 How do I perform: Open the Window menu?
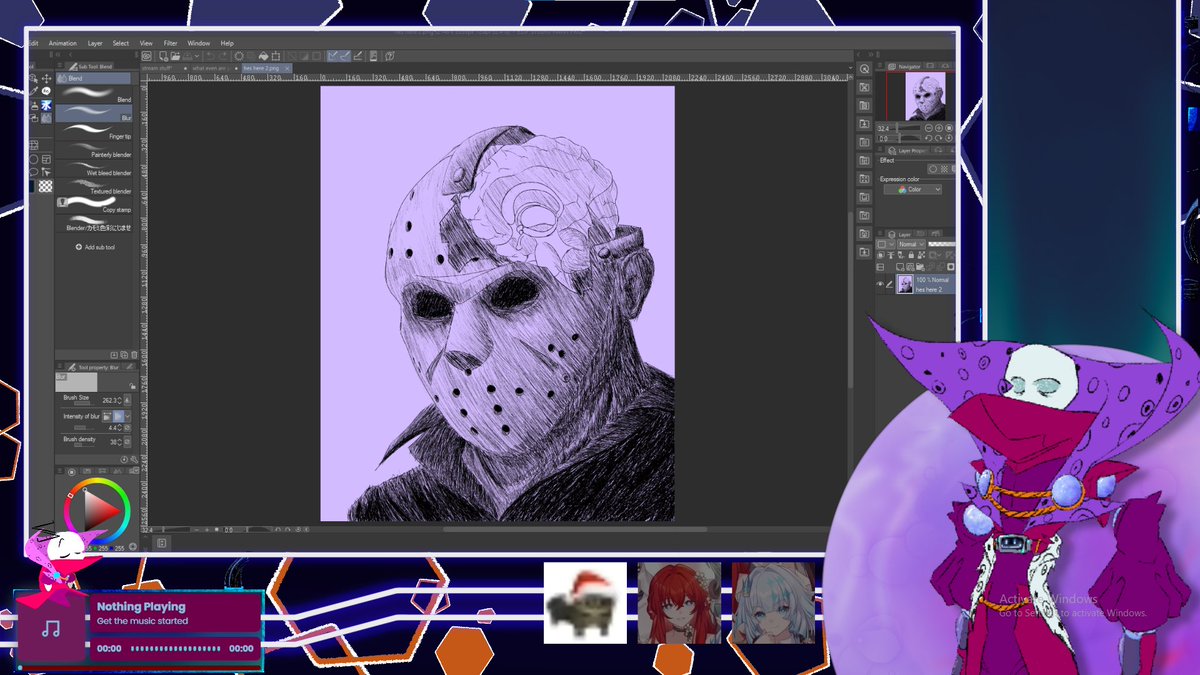click(x=199, y=43)
